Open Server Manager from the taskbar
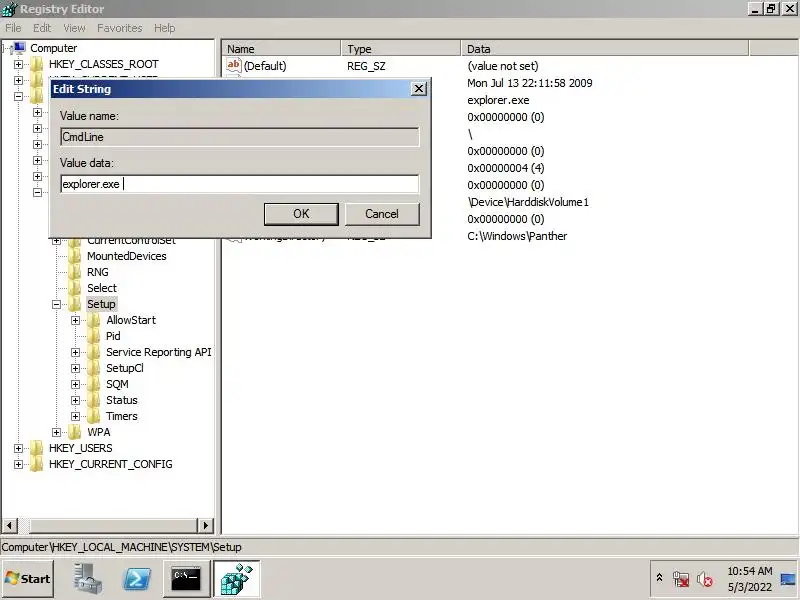The image size is (800, 600). [x=87, y=579]
